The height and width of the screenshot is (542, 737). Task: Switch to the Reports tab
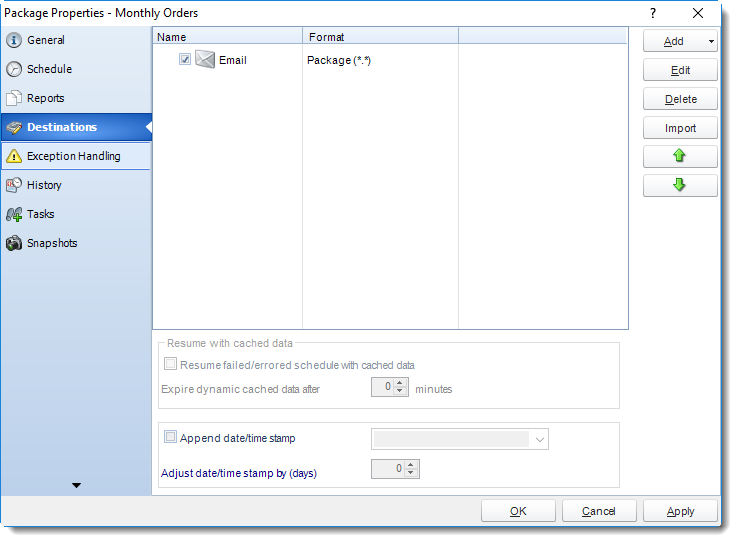tap(76, 98)
